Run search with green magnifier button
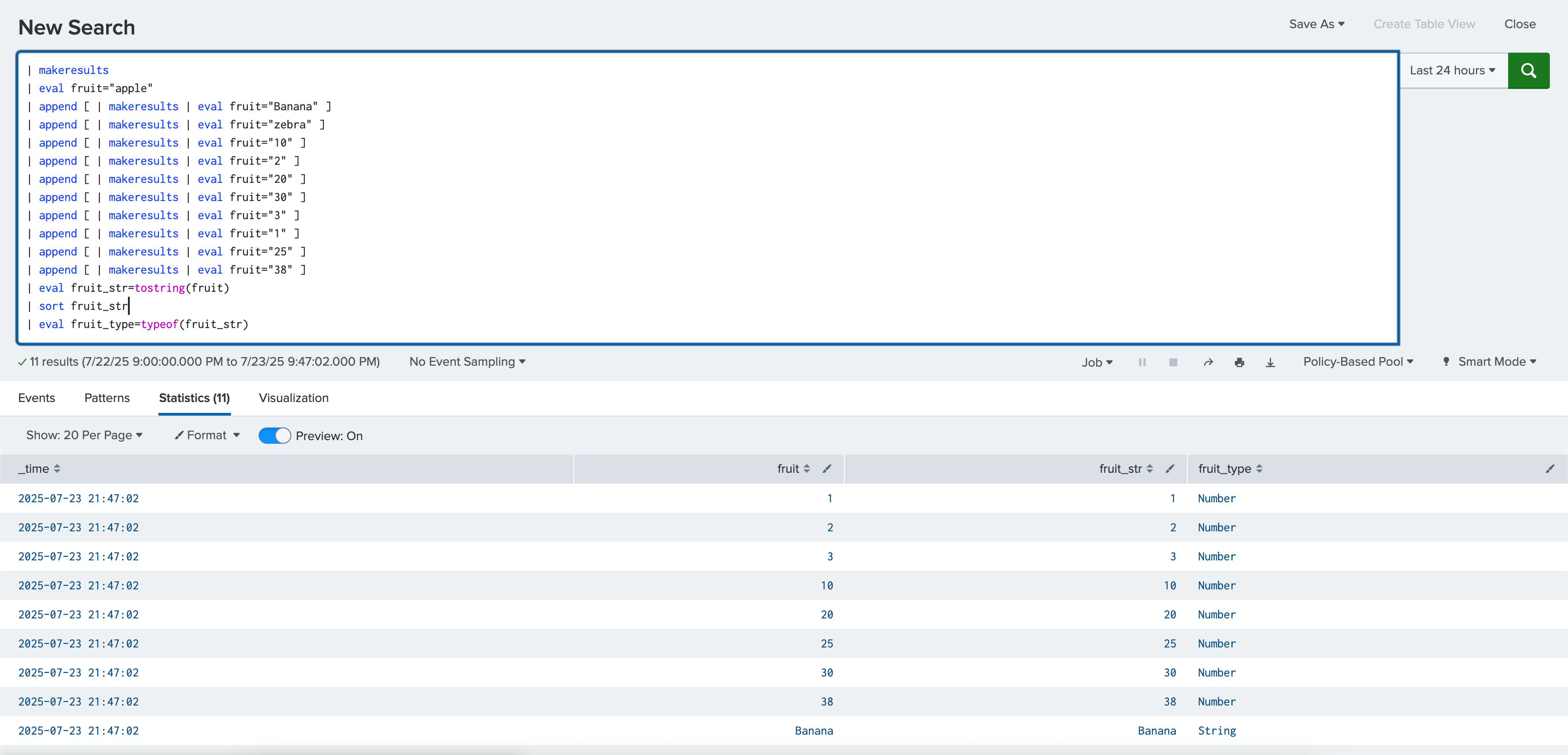Screen dimensions: 1568x755 click(1528, 71)
